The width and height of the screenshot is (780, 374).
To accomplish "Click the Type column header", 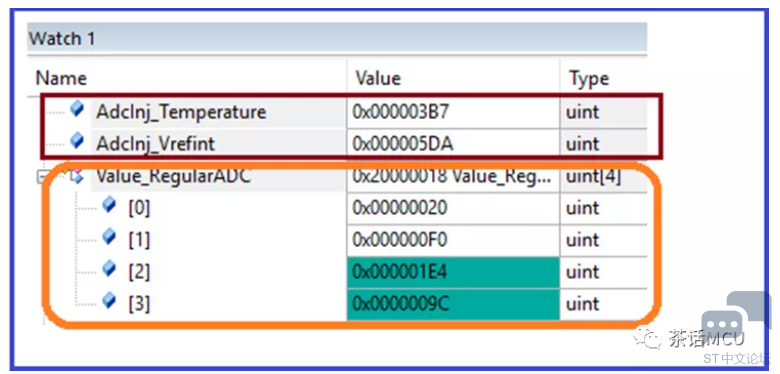I will 589,79.
